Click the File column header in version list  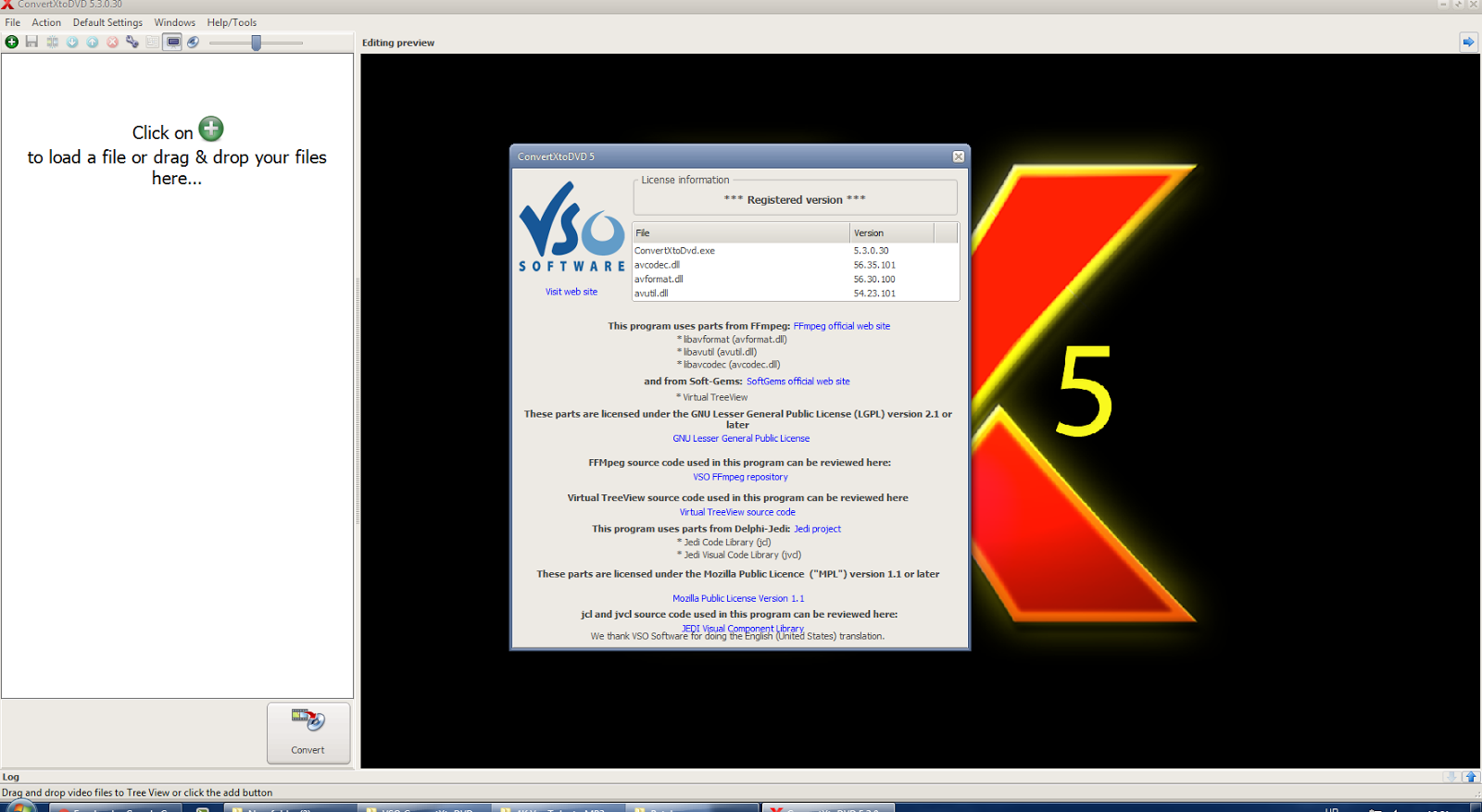tap(741, 233)
